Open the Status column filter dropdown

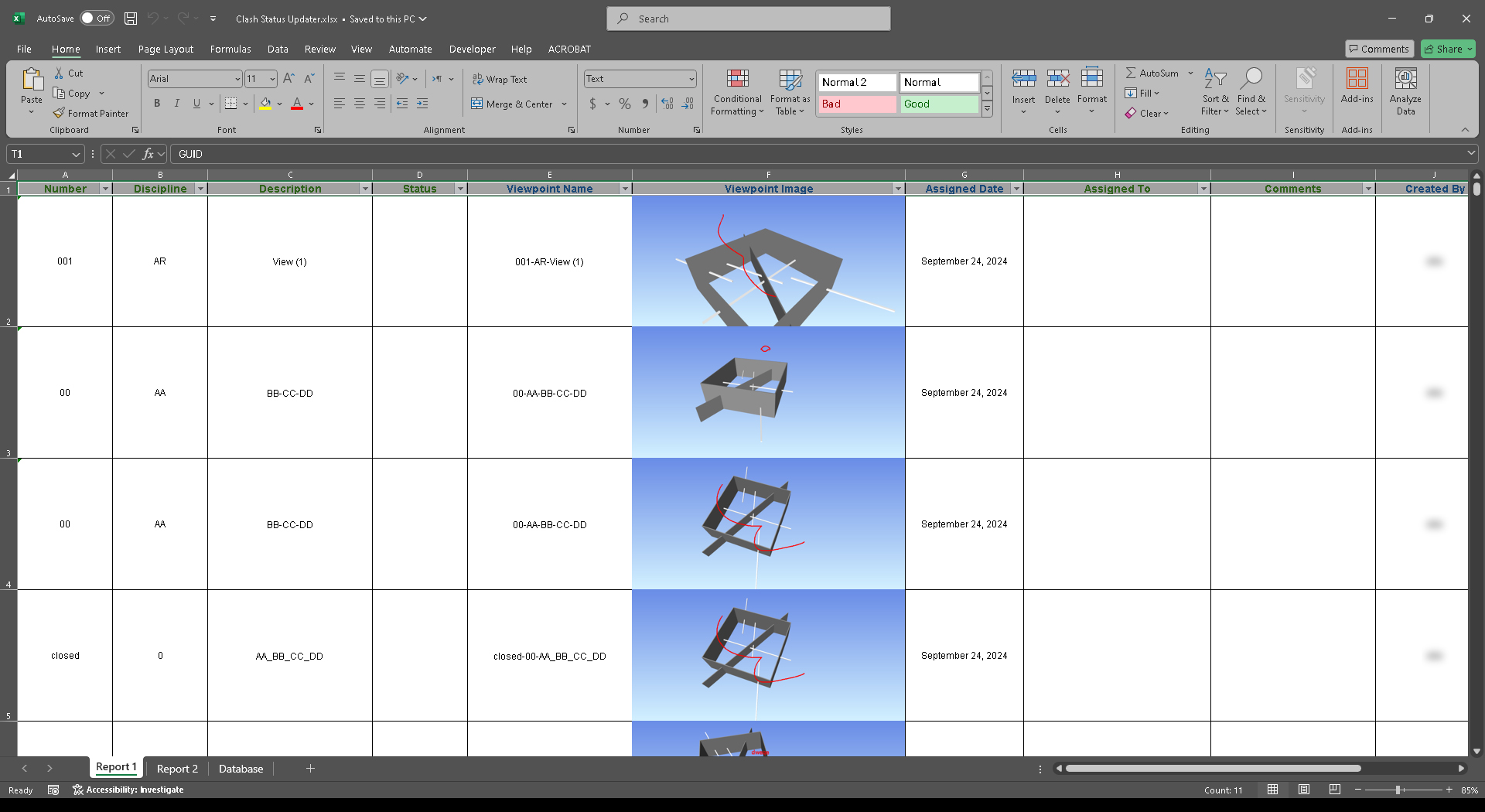pos(461,189)
